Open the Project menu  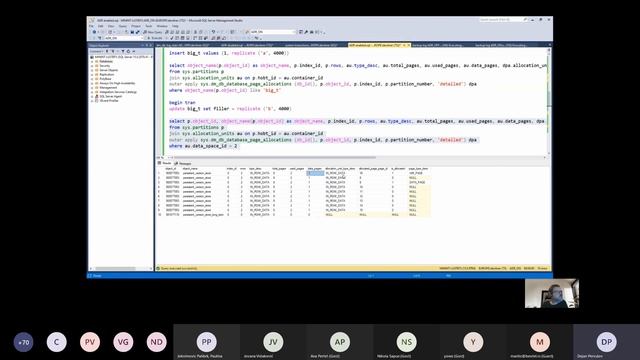tap(136, 26)
